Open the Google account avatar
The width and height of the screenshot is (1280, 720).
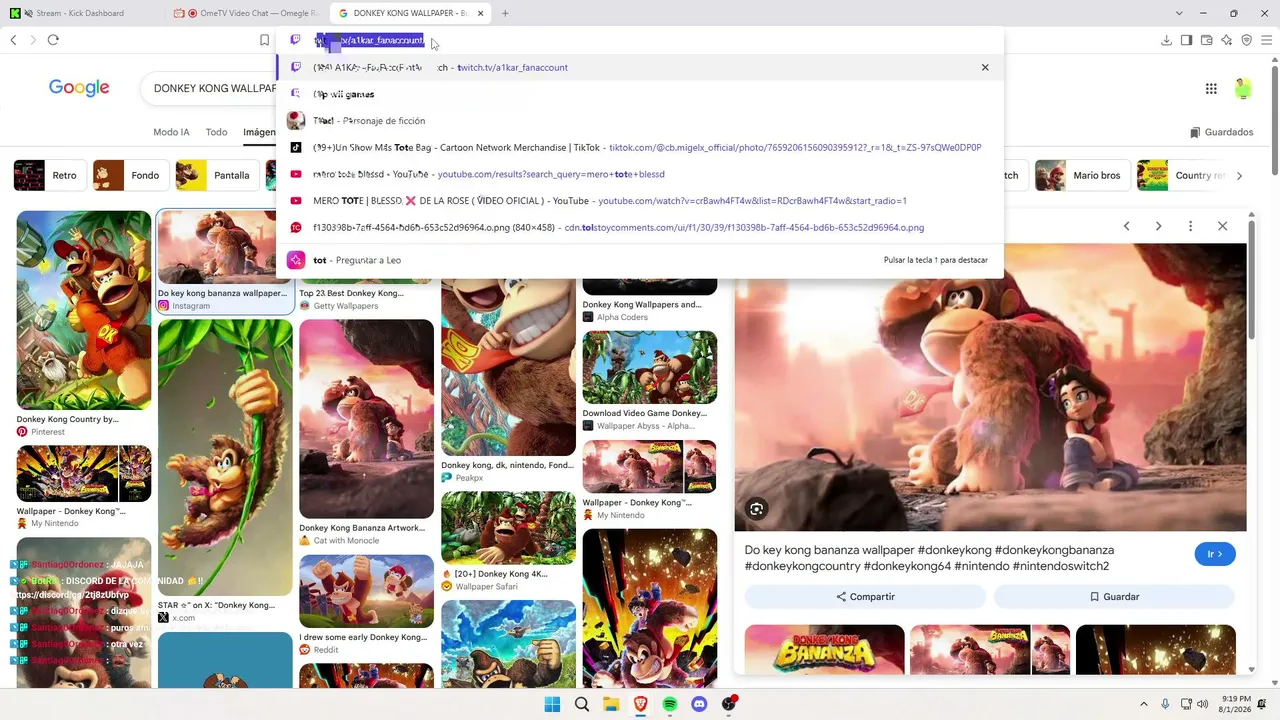pos(1243,89)
